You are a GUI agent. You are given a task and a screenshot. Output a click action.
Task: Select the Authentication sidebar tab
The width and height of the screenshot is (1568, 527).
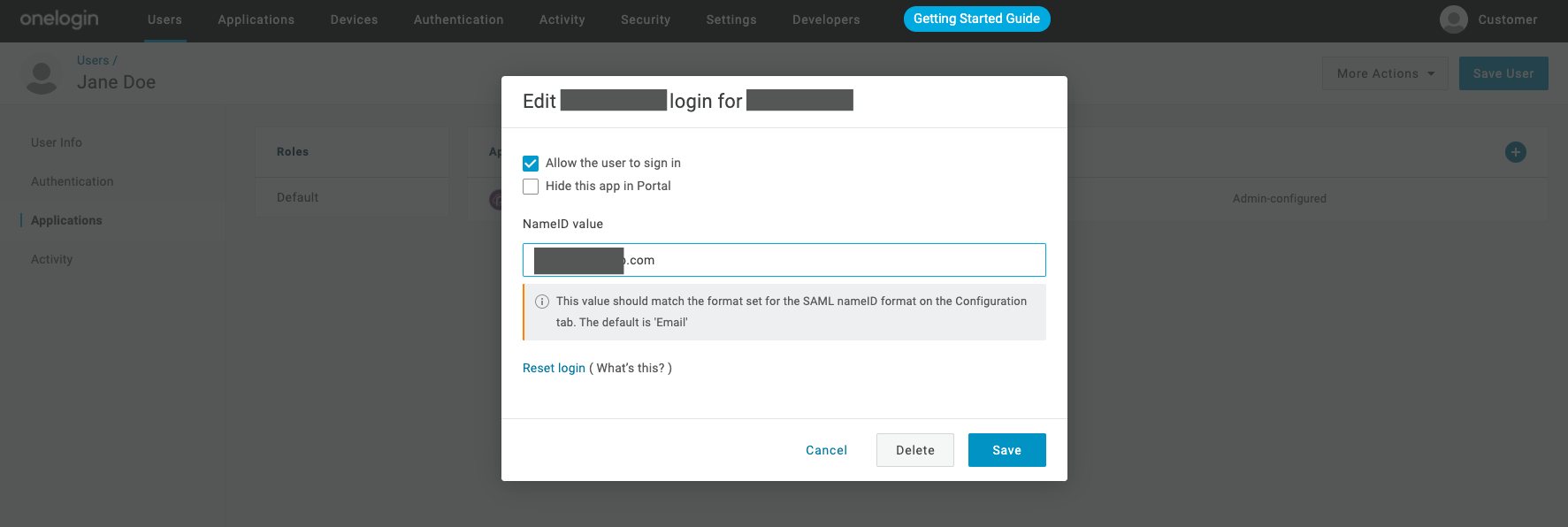point(73,181)
